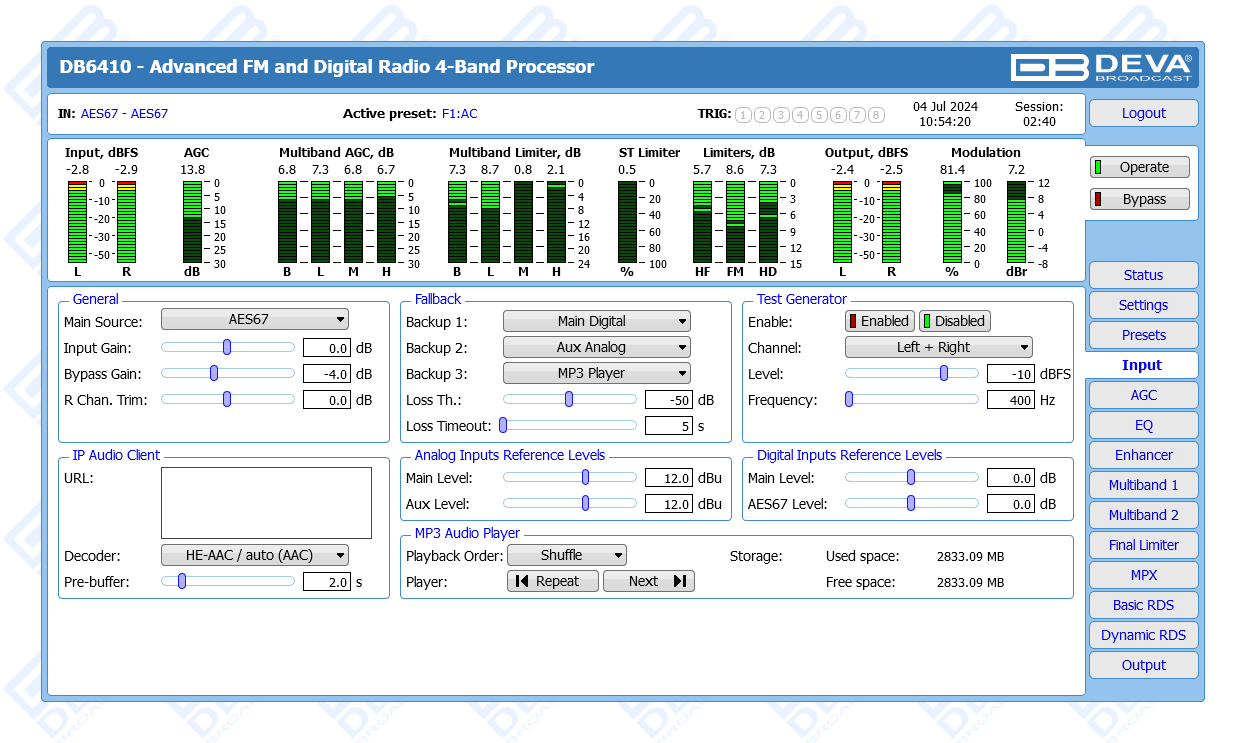1246x743 pixels.
Task: Switch processor to Operate mode
Action: [1139, 168]
